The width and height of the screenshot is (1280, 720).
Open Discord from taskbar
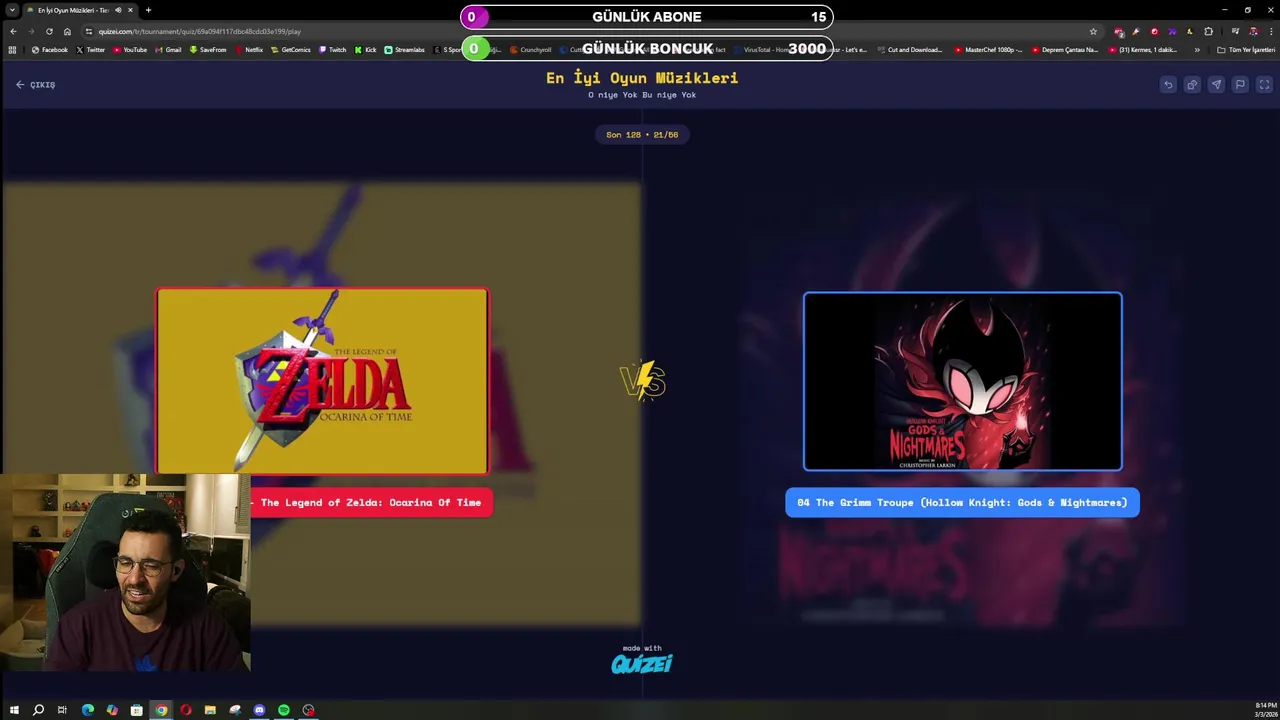[x=259, y=710]
